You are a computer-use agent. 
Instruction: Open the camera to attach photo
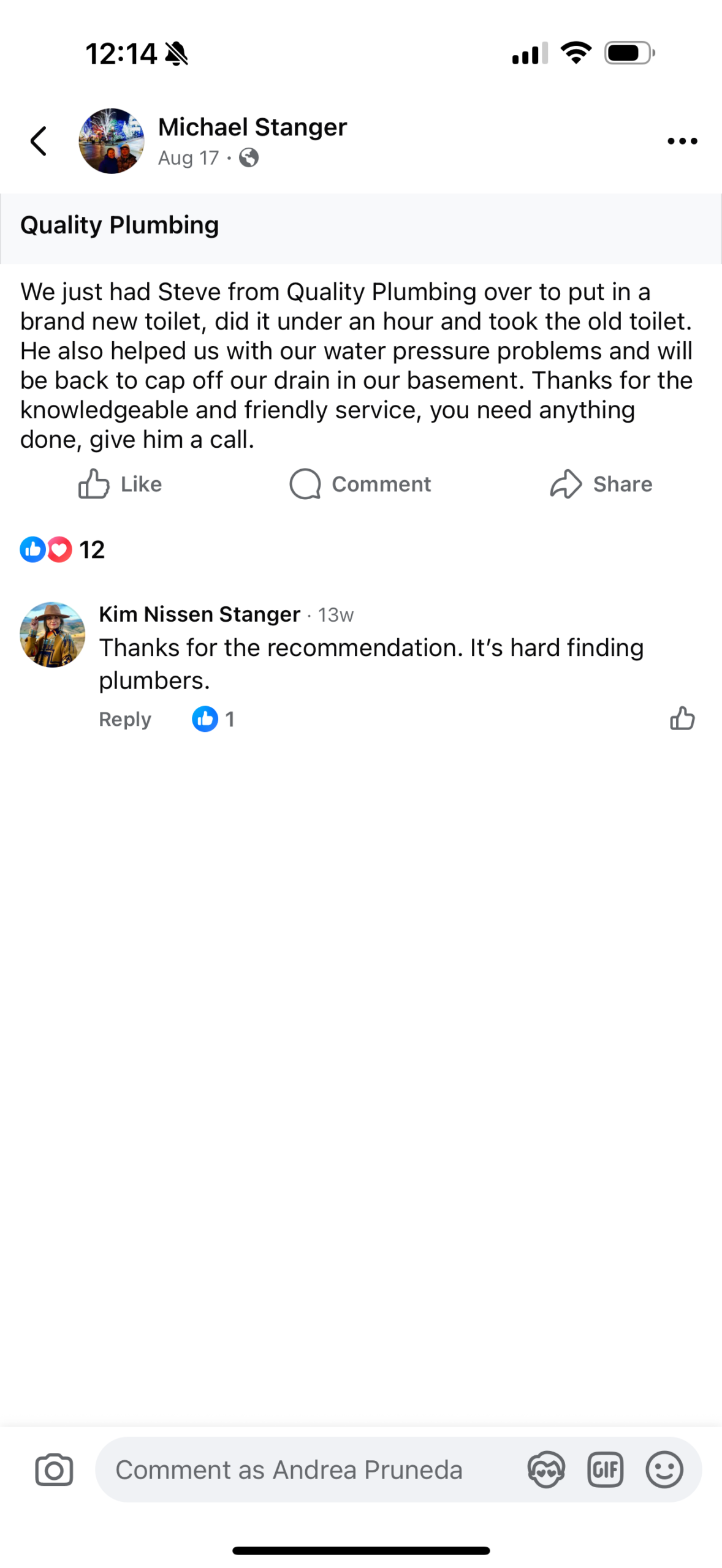pyautogui.click(x=54, y=1469)
